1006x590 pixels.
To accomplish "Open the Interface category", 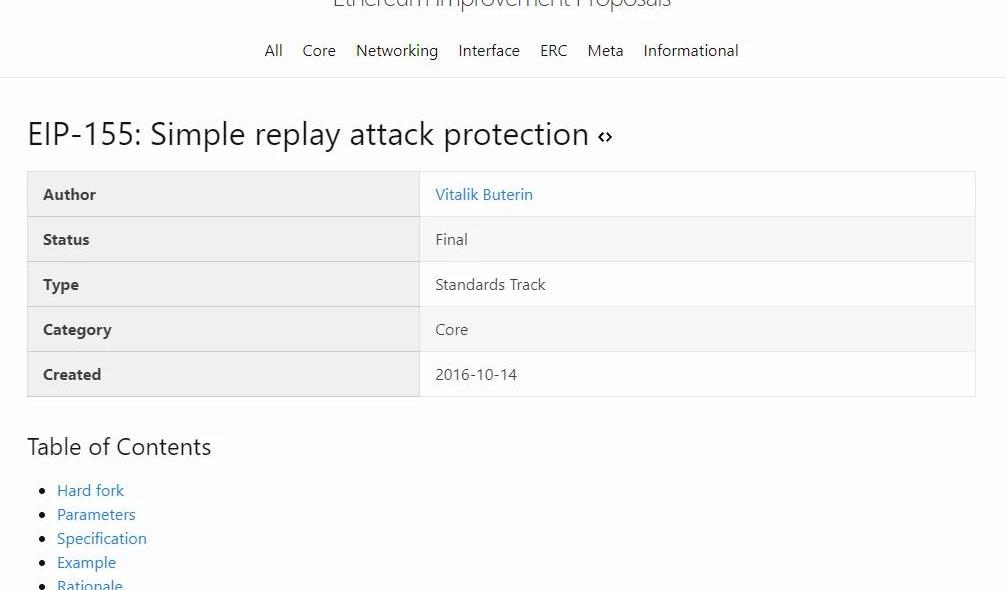I will tap(489, 51).
